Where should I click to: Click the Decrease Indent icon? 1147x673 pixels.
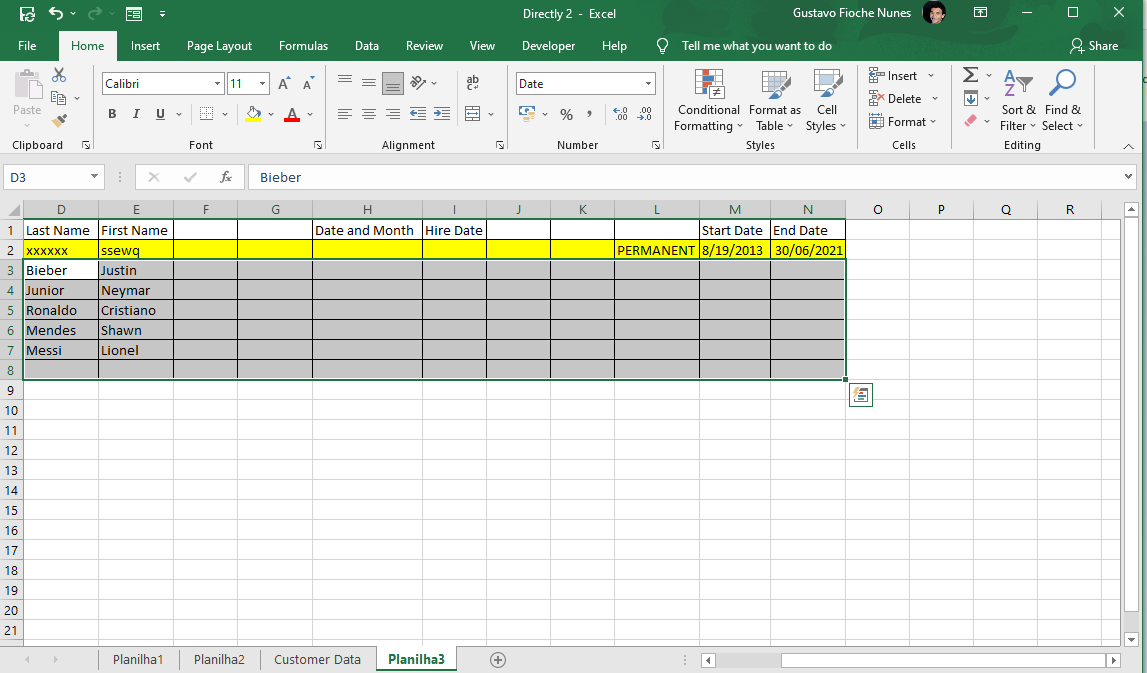(418, 113)
